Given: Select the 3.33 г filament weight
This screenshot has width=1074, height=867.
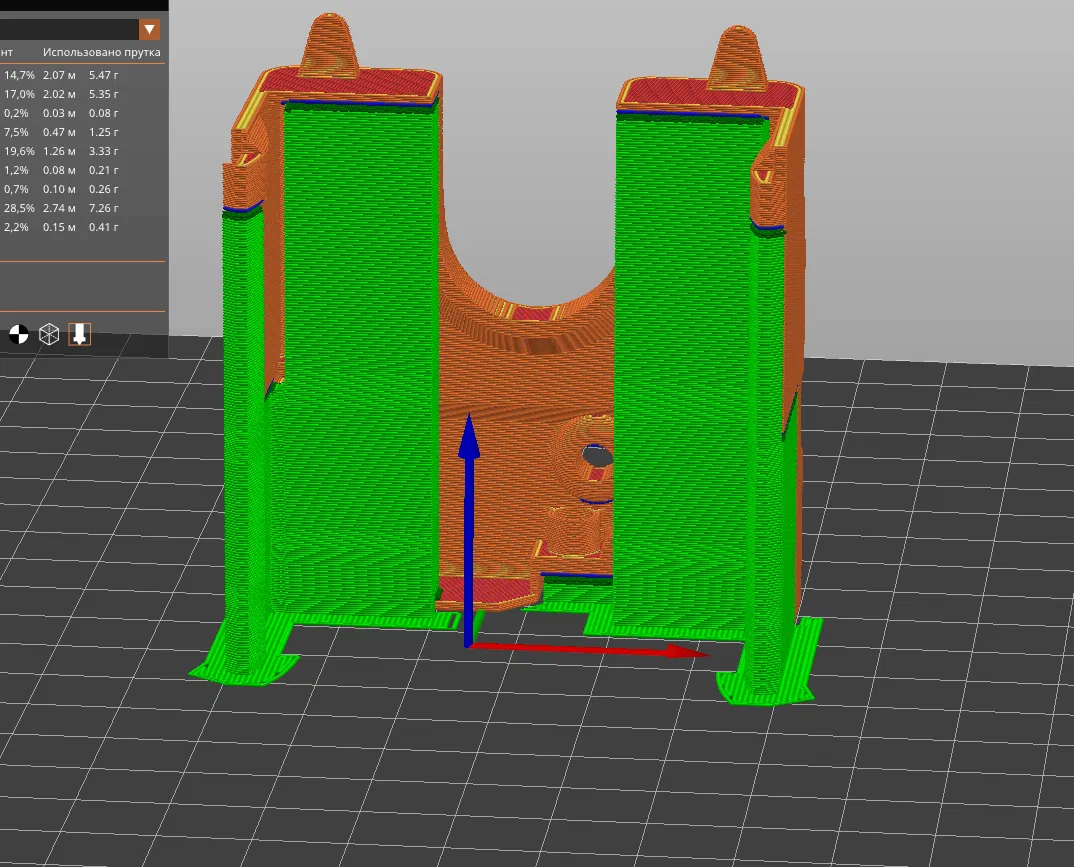Looking at the screenshot, I should pos(103,151).
